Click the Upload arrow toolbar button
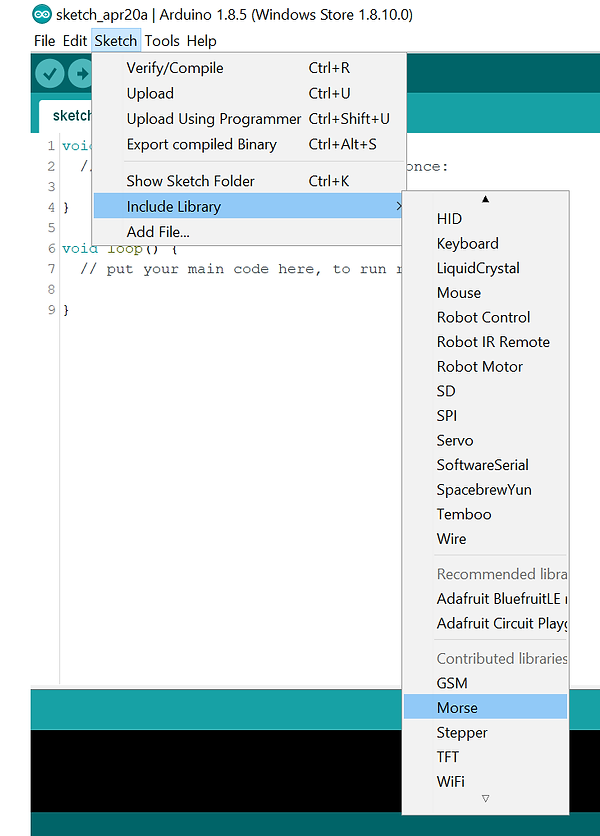The height and width of the screenshot is (836, 600). tap(81, 74)
